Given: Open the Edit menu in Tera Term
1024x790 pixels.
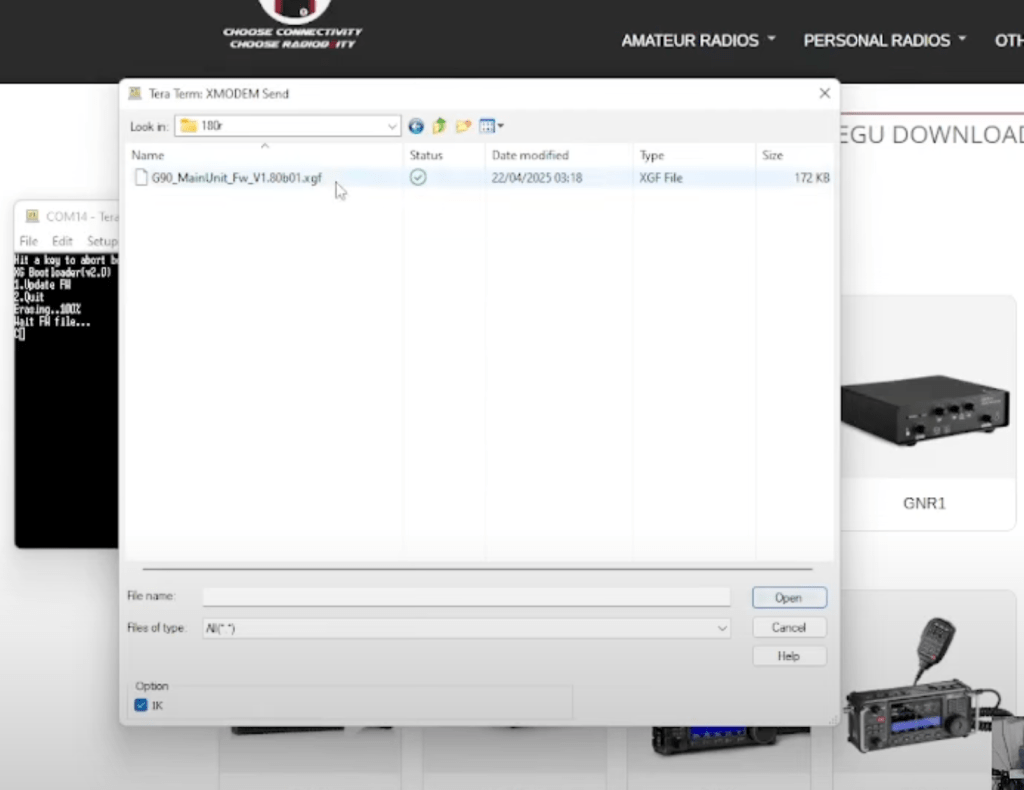Looking at the screenshot, I should 62,241.
